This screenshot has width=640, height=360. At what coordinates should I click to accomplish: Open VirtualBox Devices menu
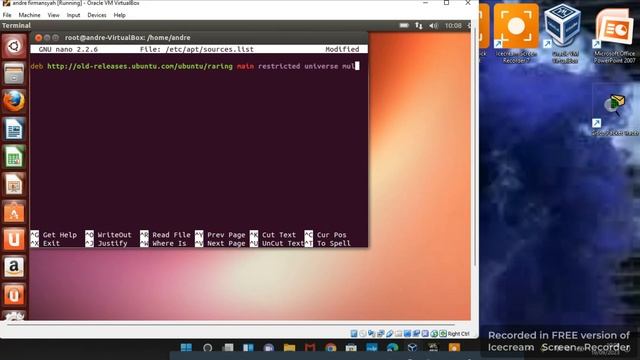tap(97, 15)
